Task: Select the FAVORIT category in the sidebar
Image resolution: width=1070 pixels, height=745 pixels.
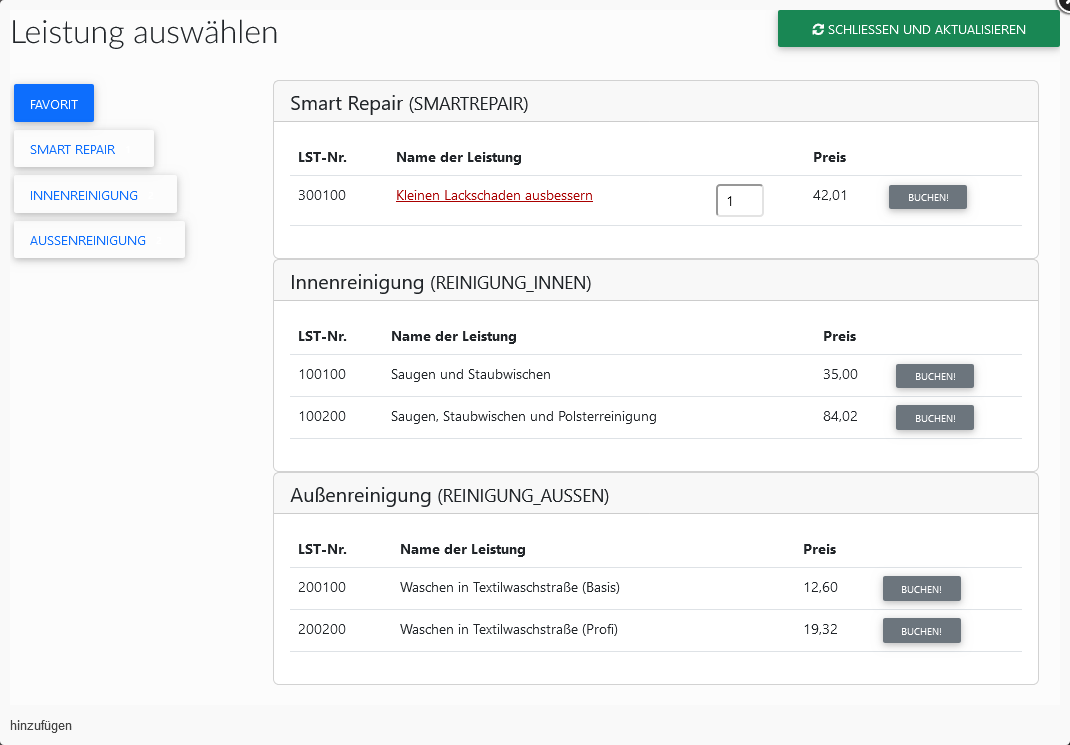Action: click(x=53, y=103)
